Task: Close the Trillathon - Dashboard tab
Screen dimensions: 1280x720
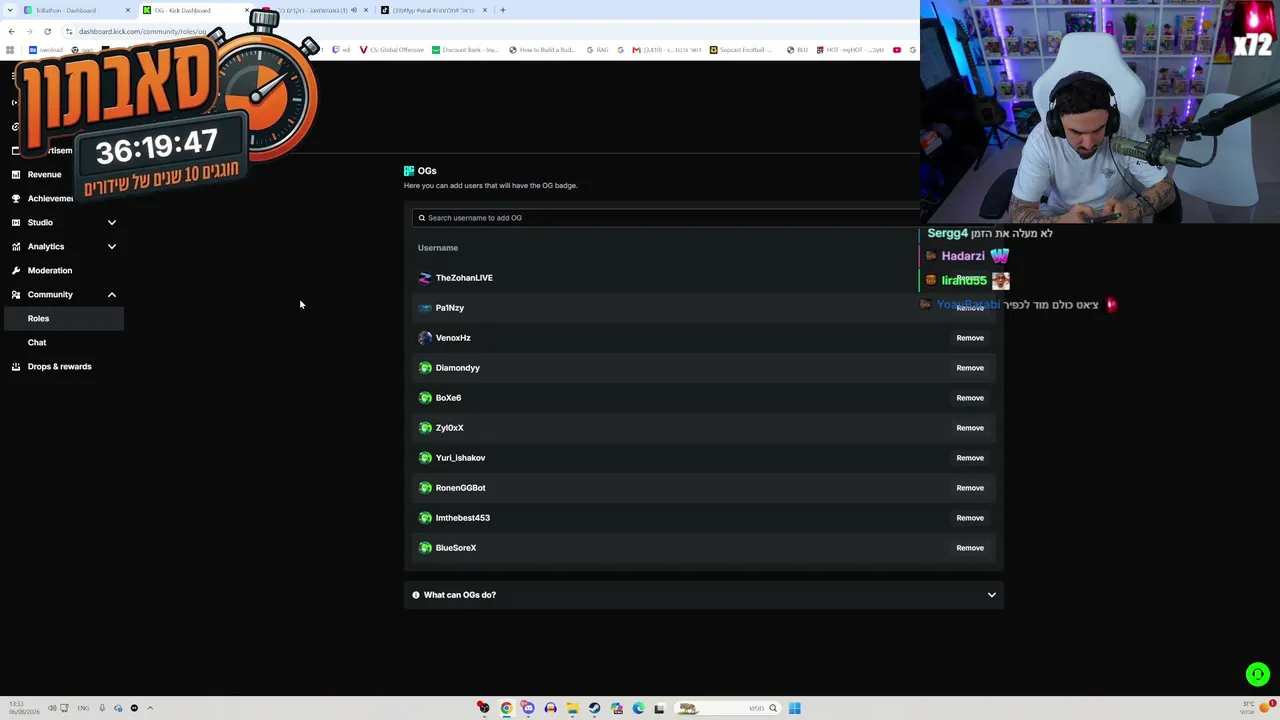Action: [128, 10]
